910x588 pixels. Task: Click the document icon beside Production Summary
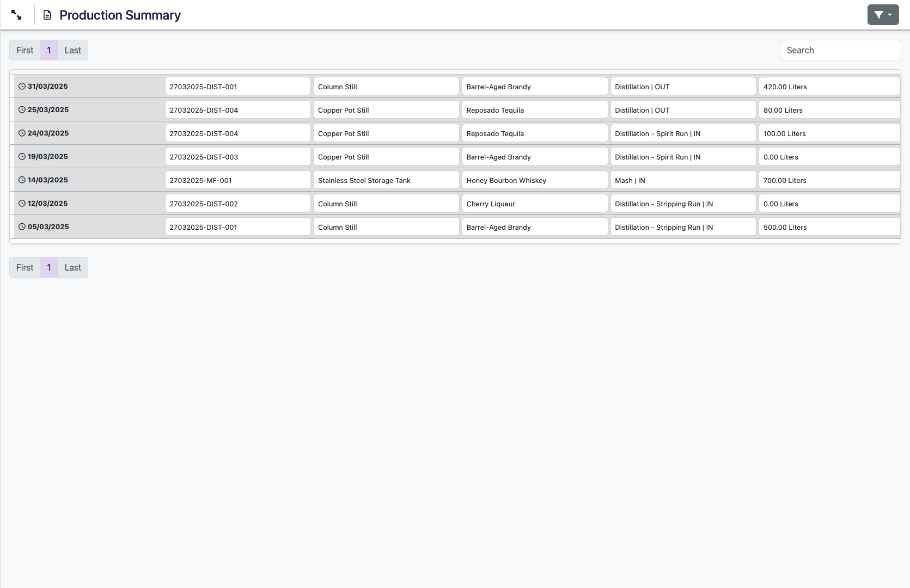pos(47,15)
